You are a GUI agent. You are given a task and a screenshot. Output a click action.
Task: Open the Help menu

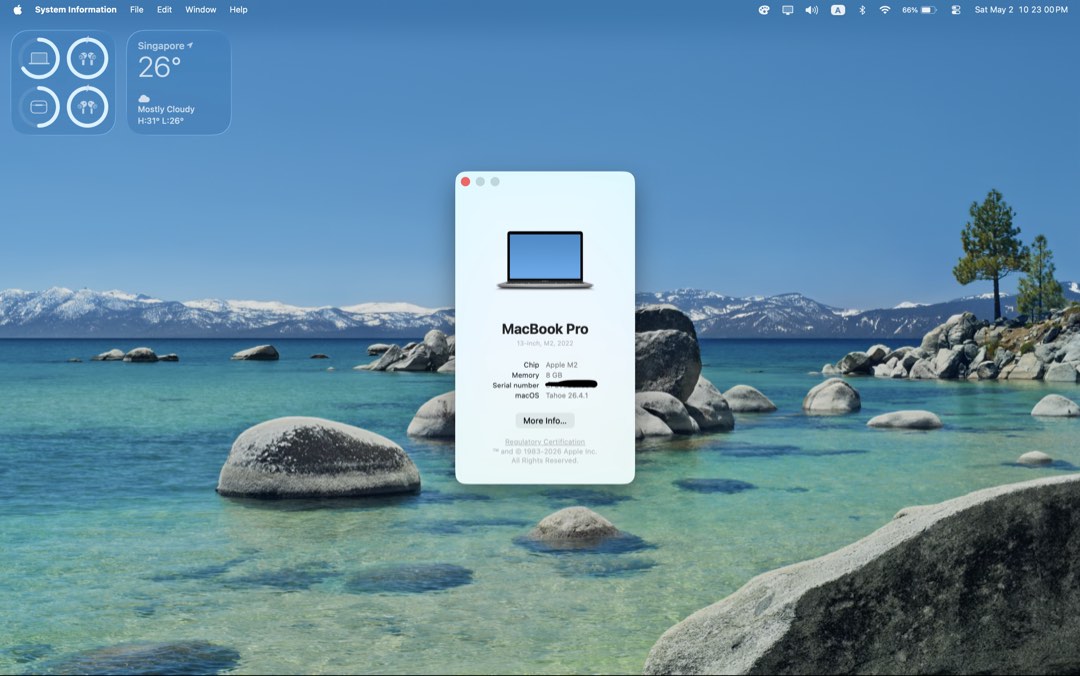coord(238,10)
